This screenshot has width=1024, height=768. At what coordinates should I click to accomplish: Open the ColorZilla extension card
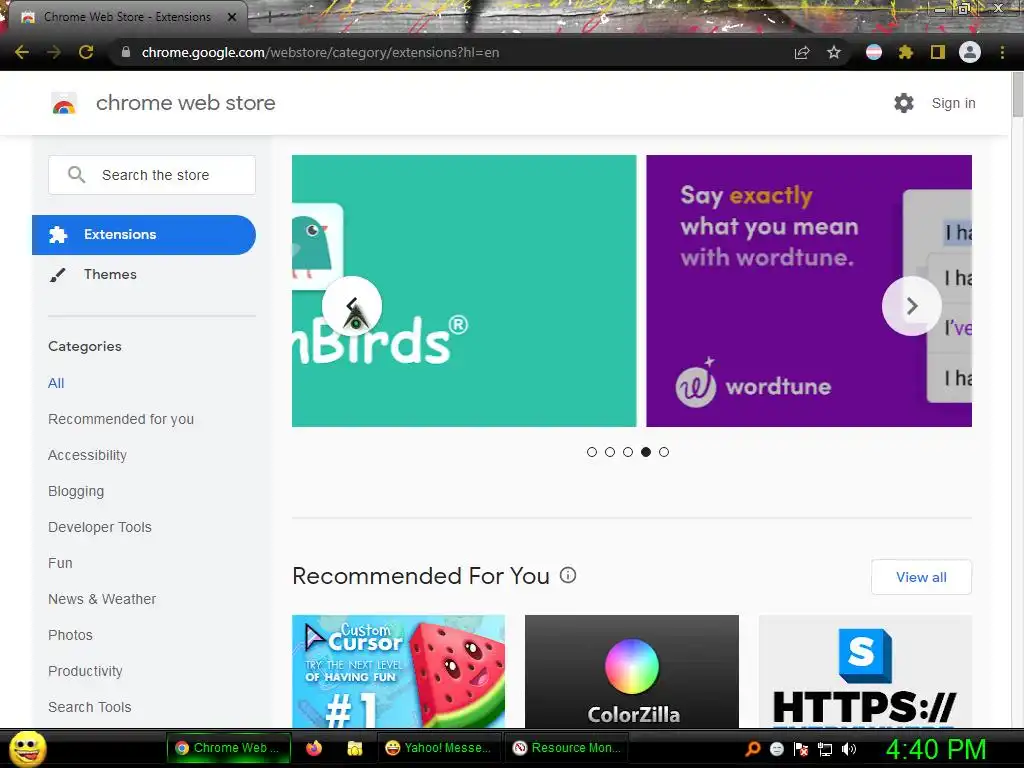click(632, 671)
